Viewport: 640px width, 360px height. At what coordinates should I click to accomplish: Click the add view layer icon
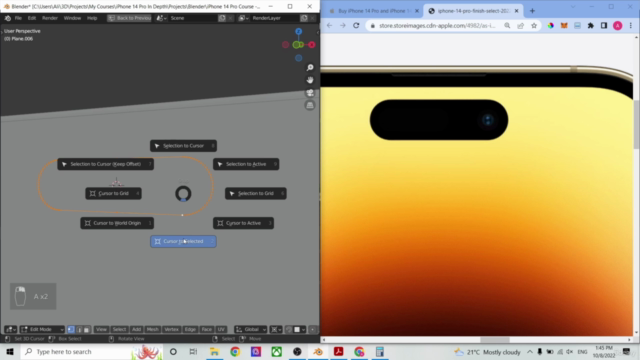tap(304, 18)
